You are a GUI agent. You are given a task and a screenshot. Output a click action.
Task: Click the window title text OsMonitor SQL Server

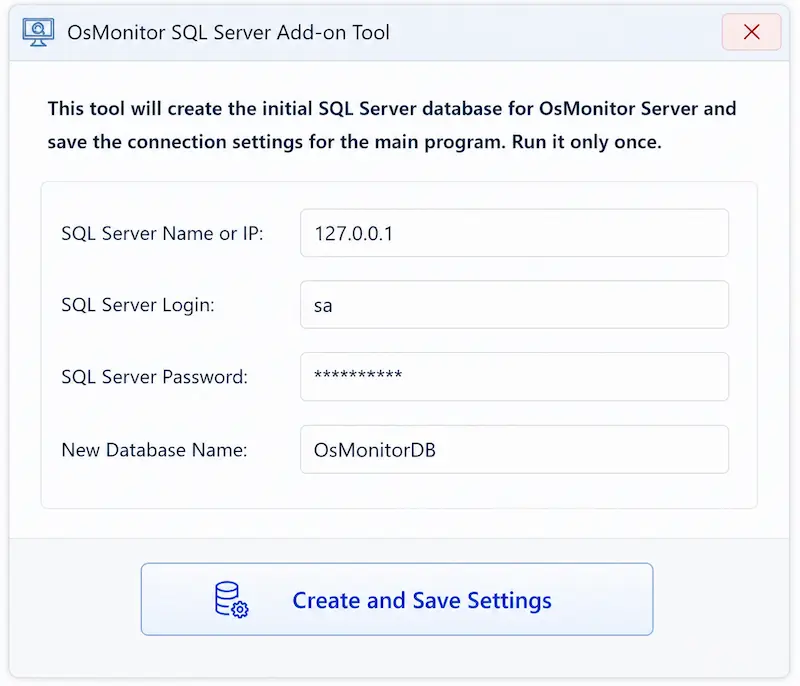(169, 33)
